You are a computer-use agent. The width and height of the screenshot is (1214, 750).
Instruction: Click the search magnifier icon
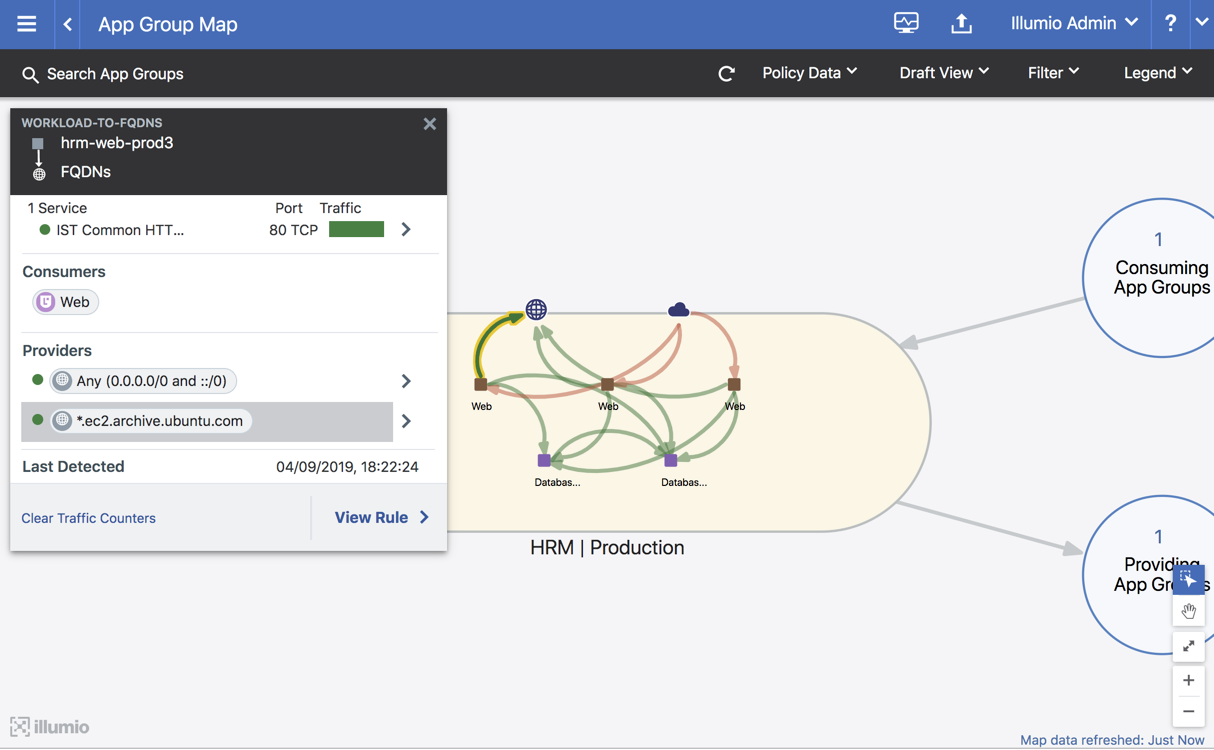point(30,74)
